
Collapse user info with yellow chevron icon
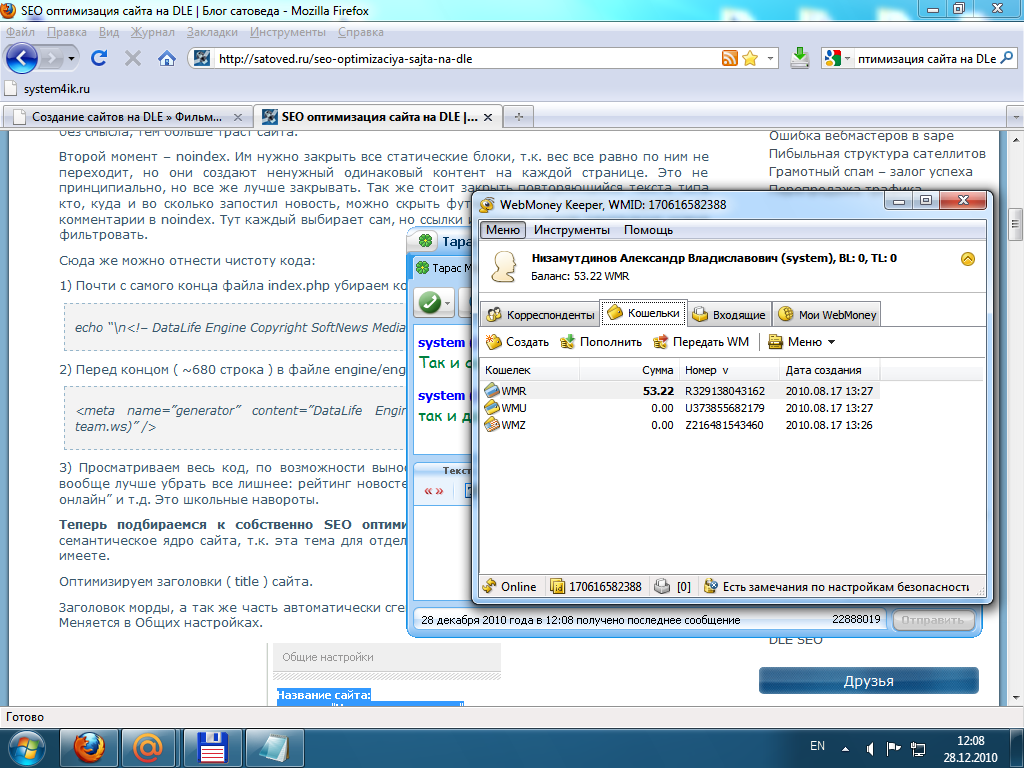(968, 259)
